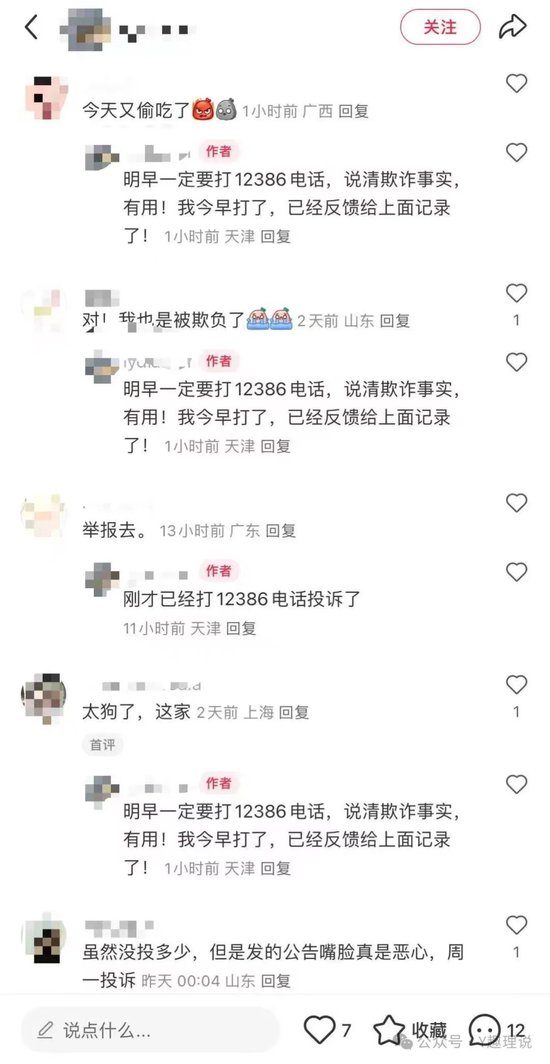
Task: Like the comment 今天又偷吃了
Action: click(517, 83)
